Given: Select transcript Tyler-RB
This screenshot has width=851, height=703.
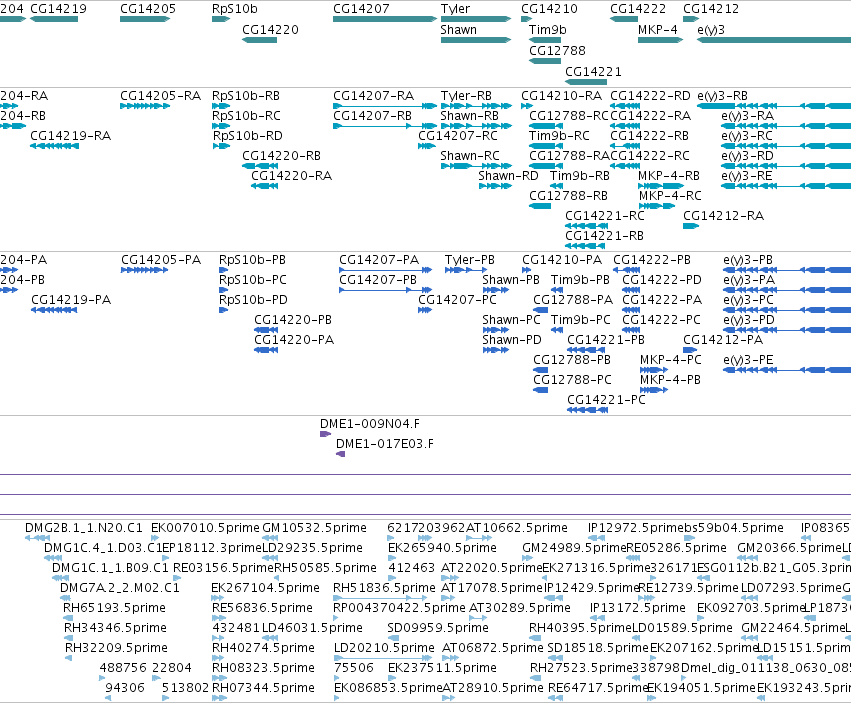Looking at the screenshot, I should point(466,96).
